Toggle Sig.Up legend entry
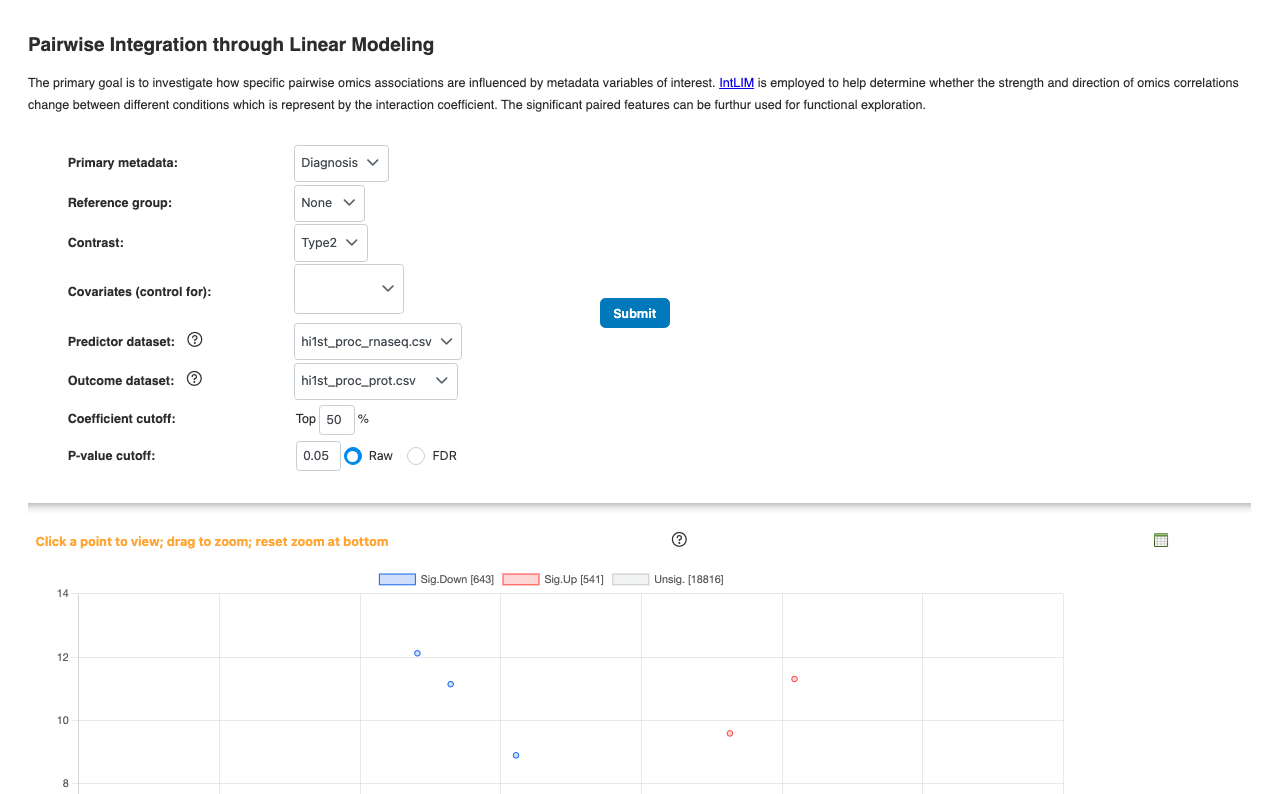 point(553,579)
